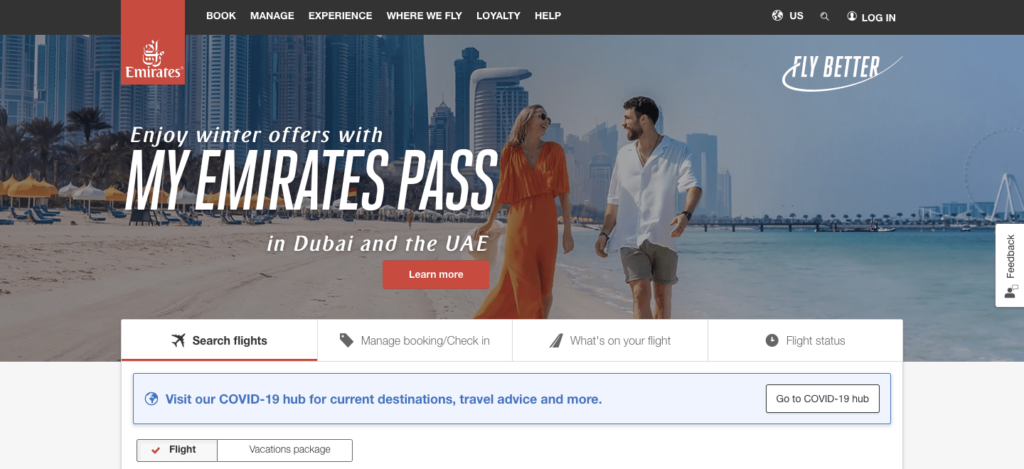Click the user profile icon beside LOG IN

click(852, 16)
